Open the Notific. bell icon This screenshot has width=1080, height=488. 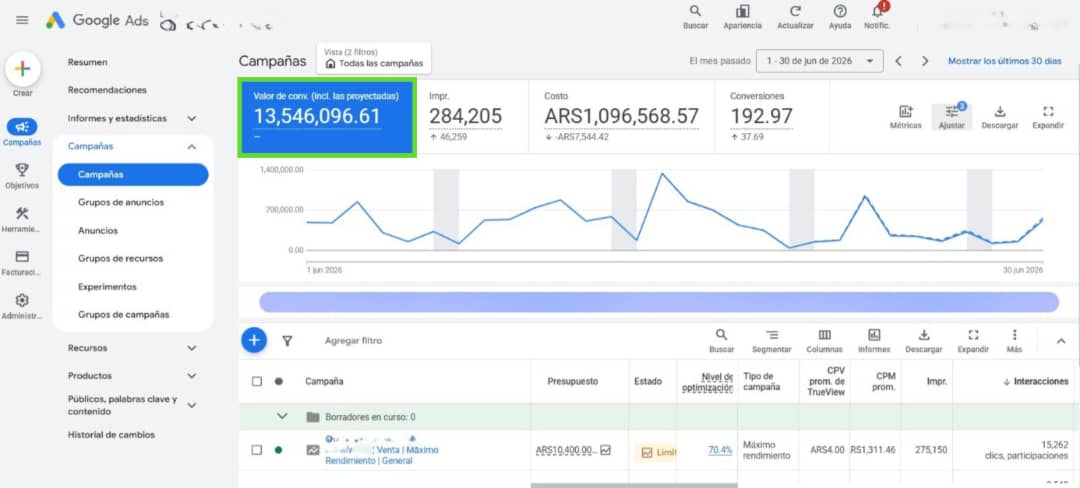[x=878, y=11]
